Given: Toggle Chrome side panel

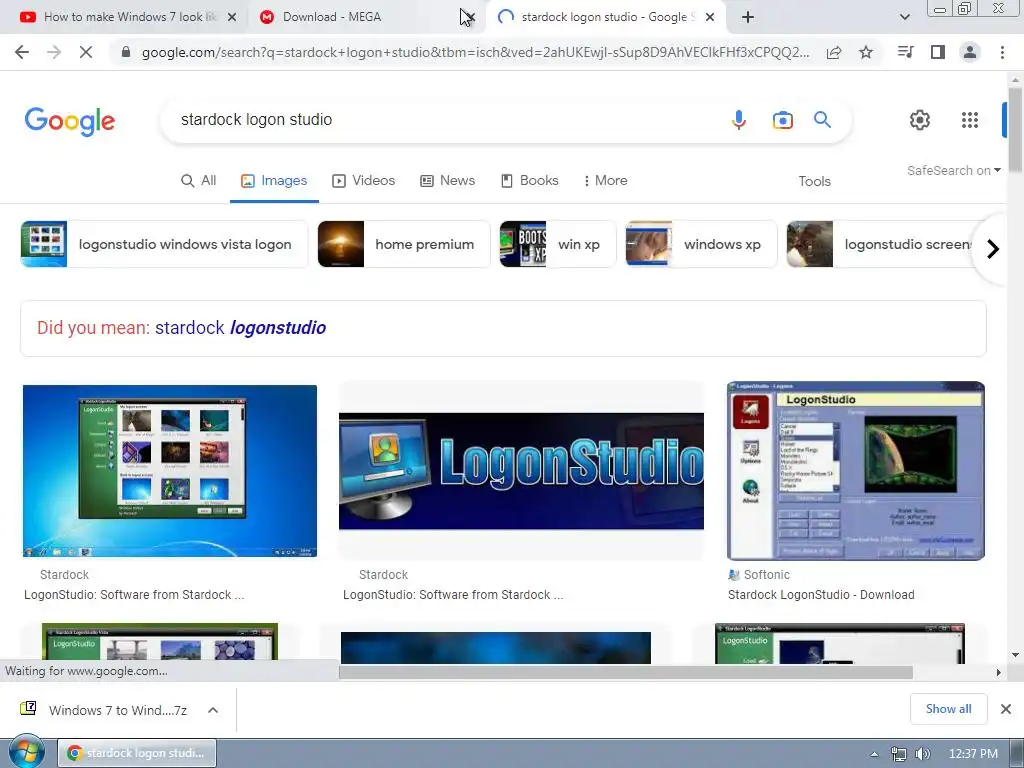Looking at the screenshot, I should tap(938, 52).
